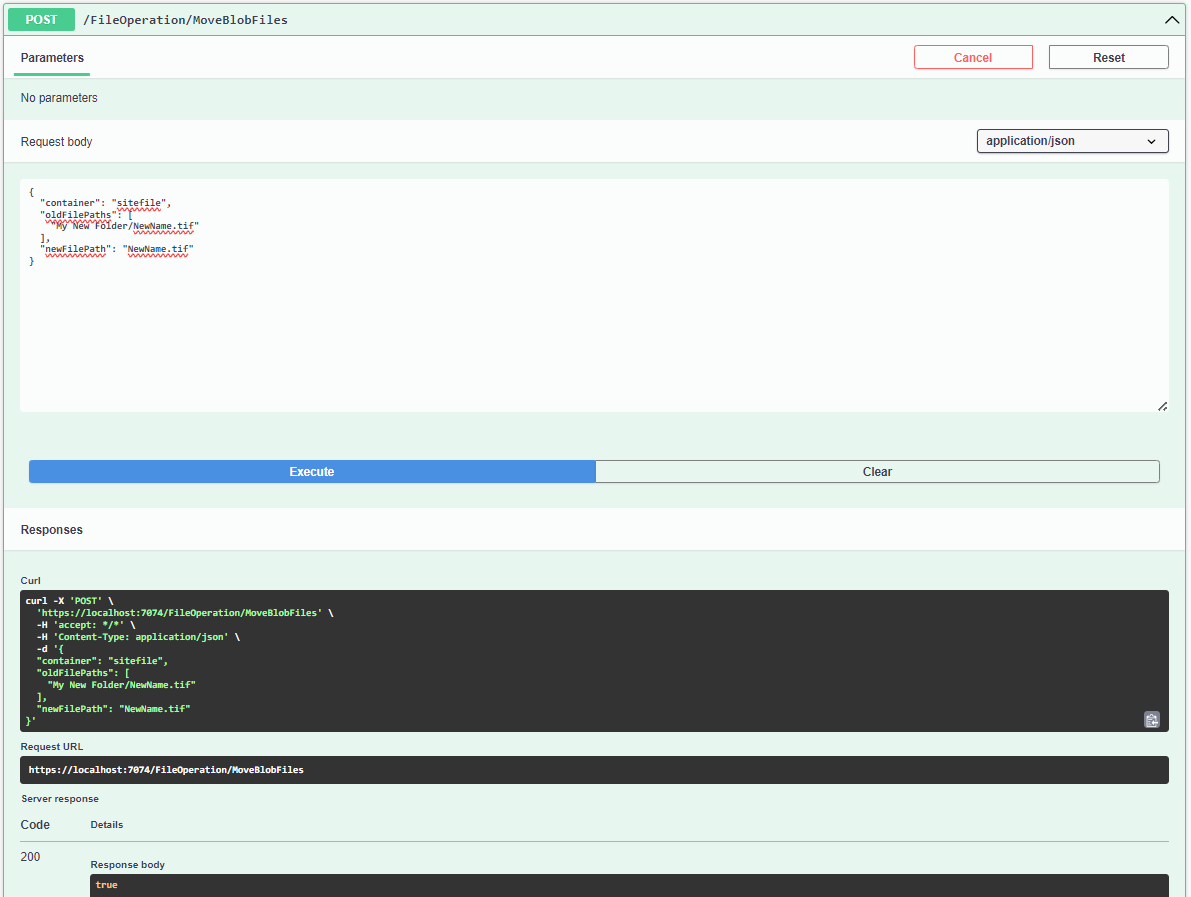Click the green POST method badge
1191x897 pixels.
[x=40, y=19]
